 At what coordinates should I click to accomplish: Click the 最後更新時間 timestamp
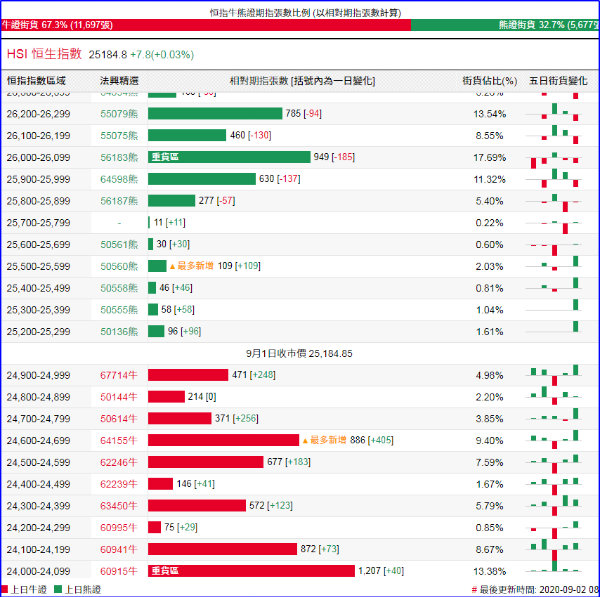(536, 590)
